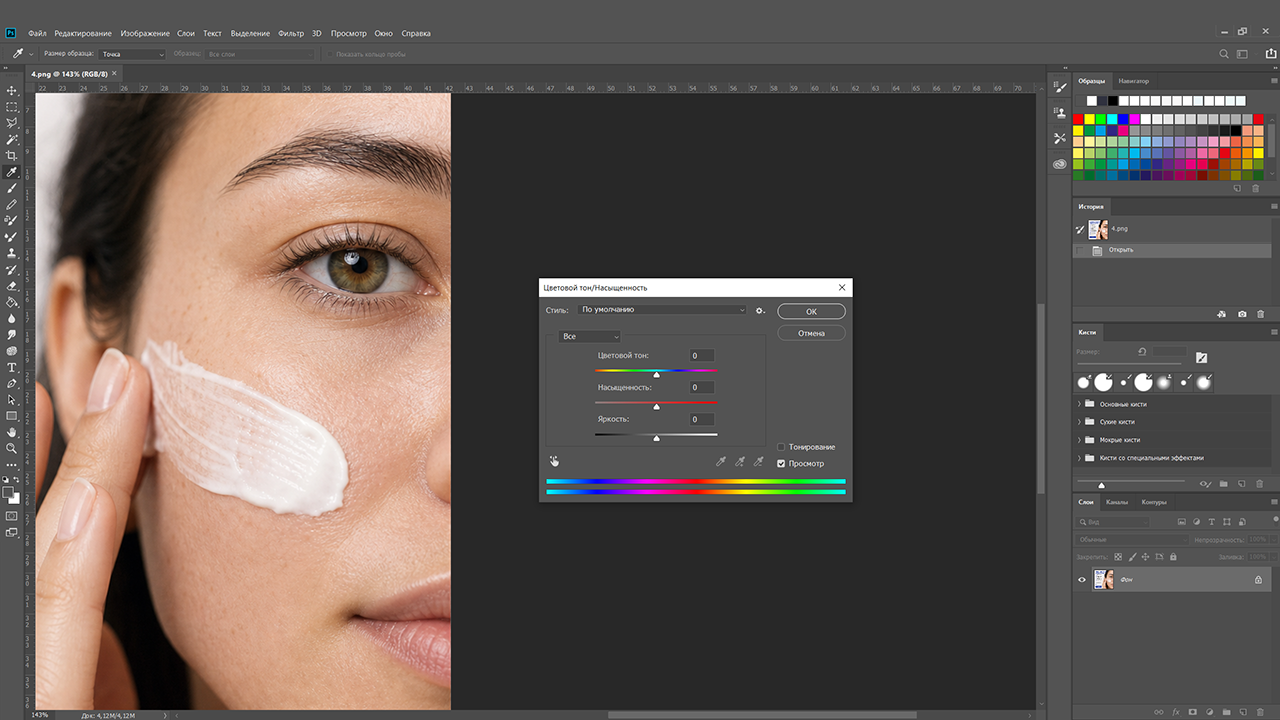Switch to the Каналы tab
Viewport: 1280px width, 720px height.
pyautogui.click(x=1117, y=502)
